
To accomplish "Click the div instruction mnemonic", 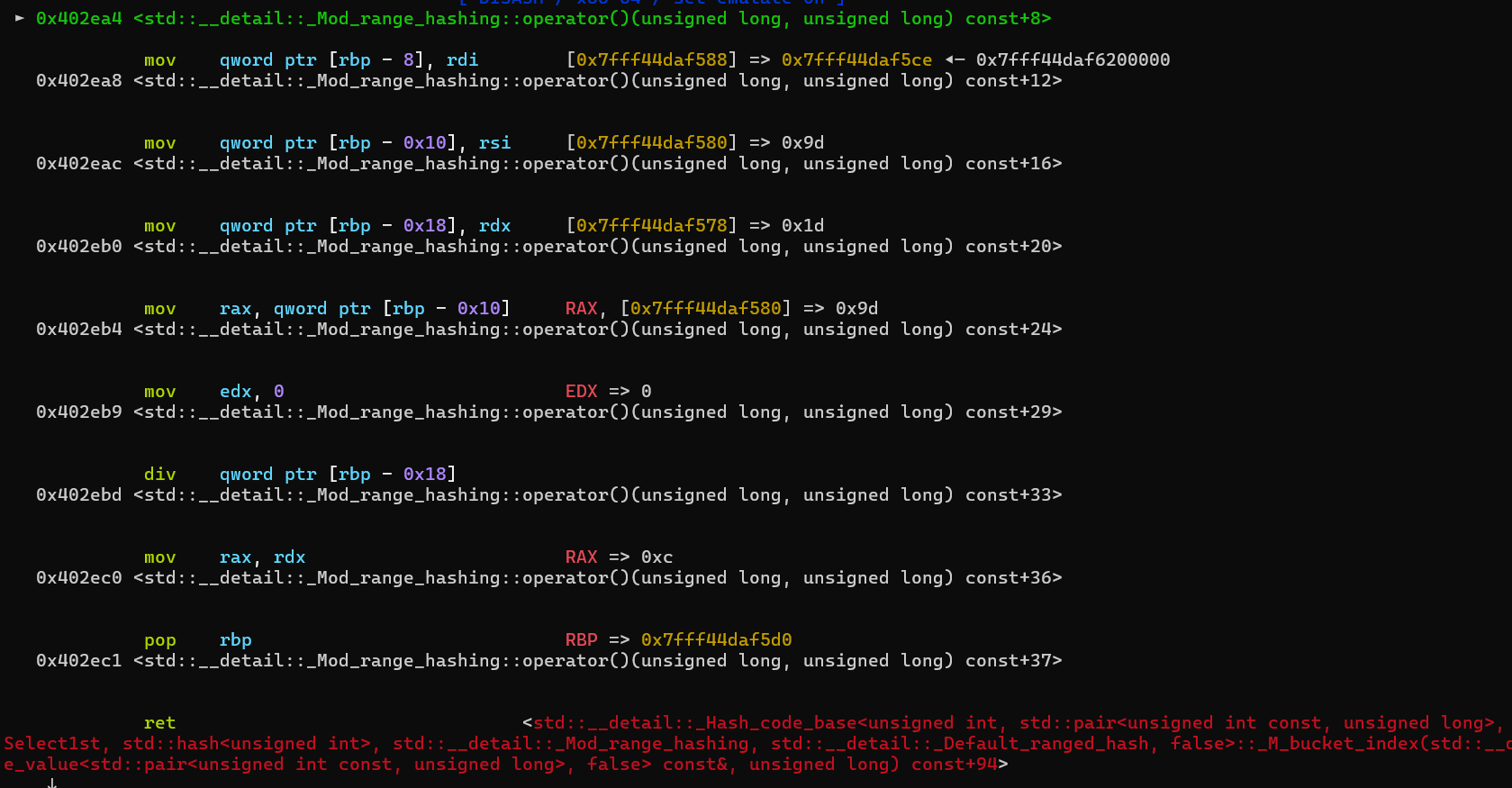I will [159, 474].
